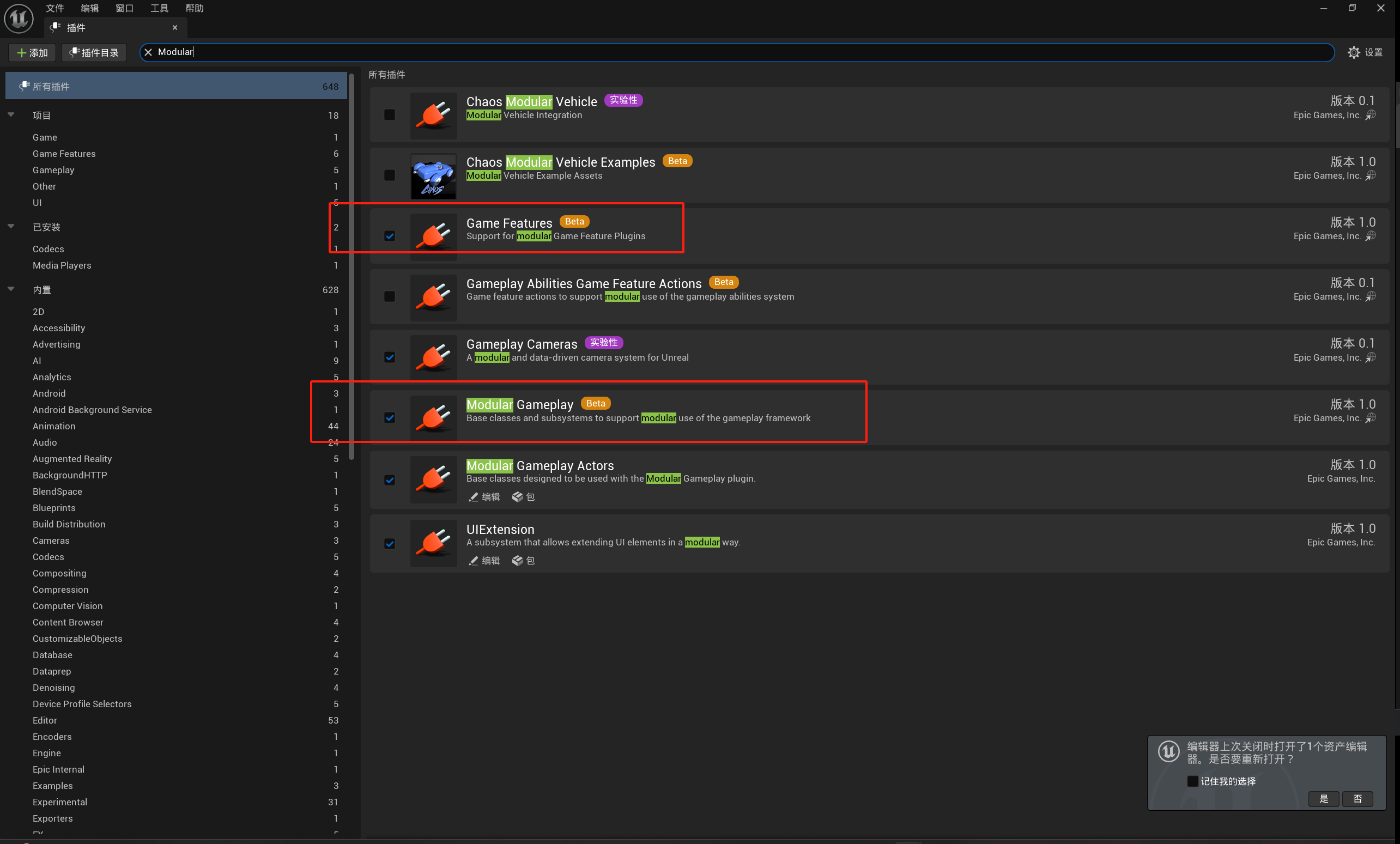Click the edit pencil under UIExtension
This screenshot has width=1400, height=844.
click(x=473, y=561)
